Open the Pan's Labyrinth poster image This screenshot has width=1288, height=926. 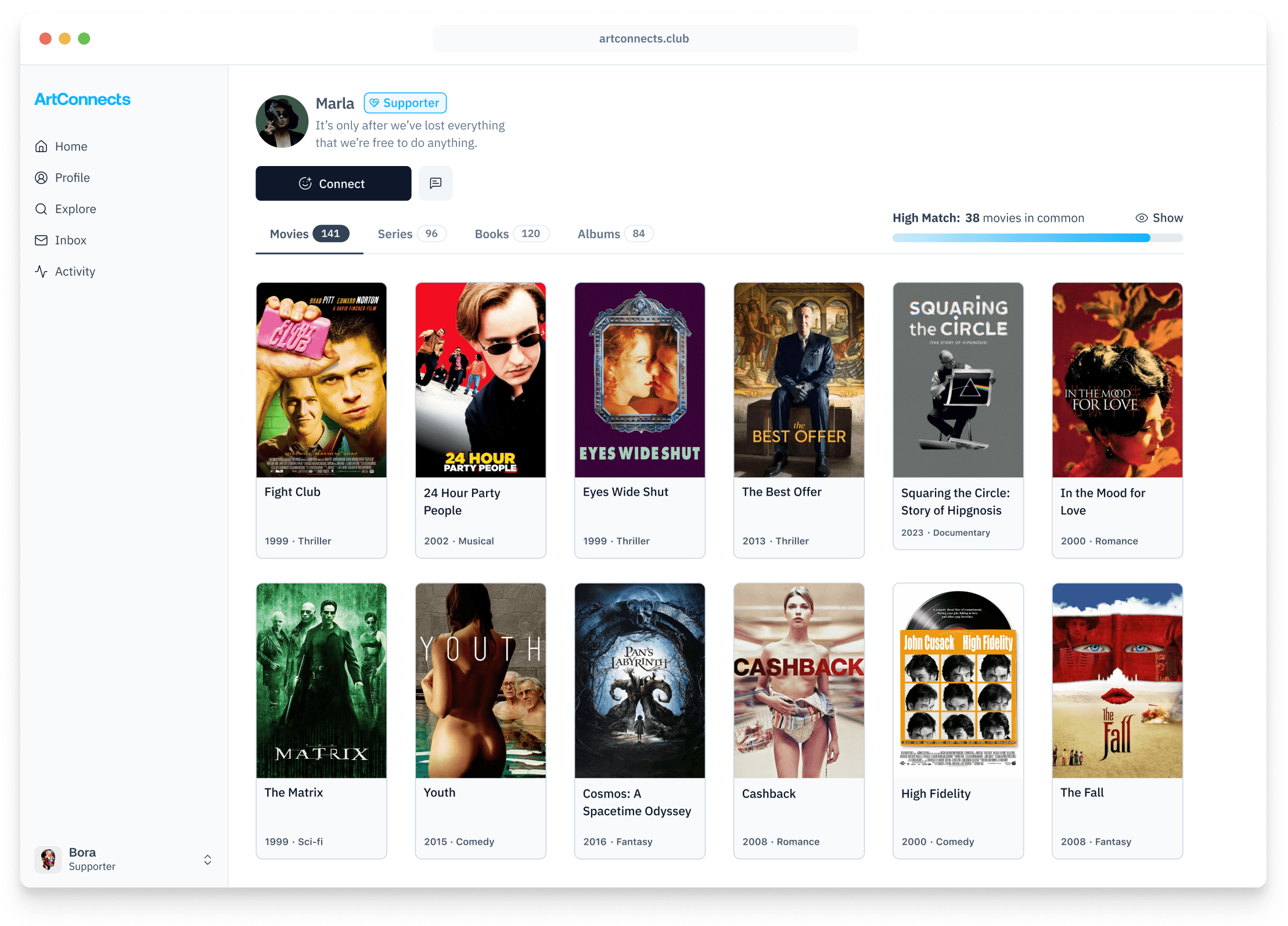click(640, 680)
